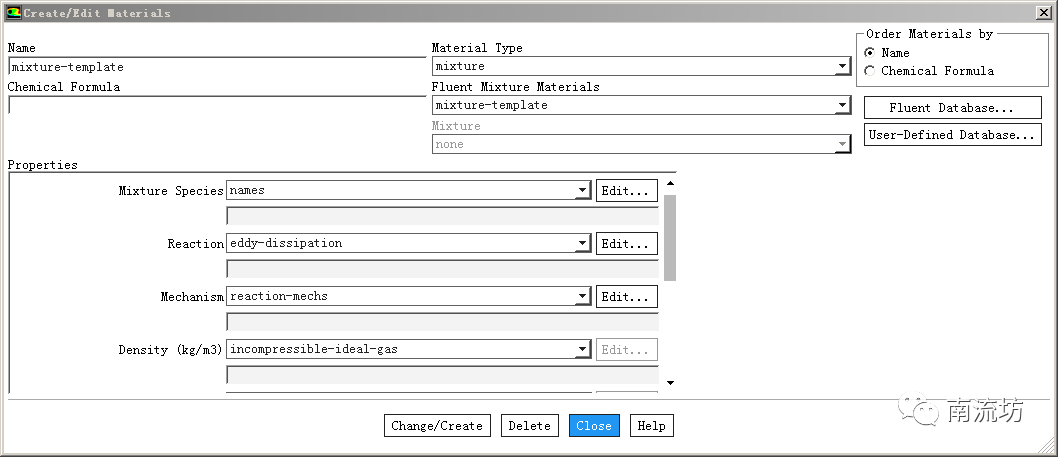Open the Fluent Database
Screen dimensions: 1058x457
pyautogui.click(x=952, y=108)
